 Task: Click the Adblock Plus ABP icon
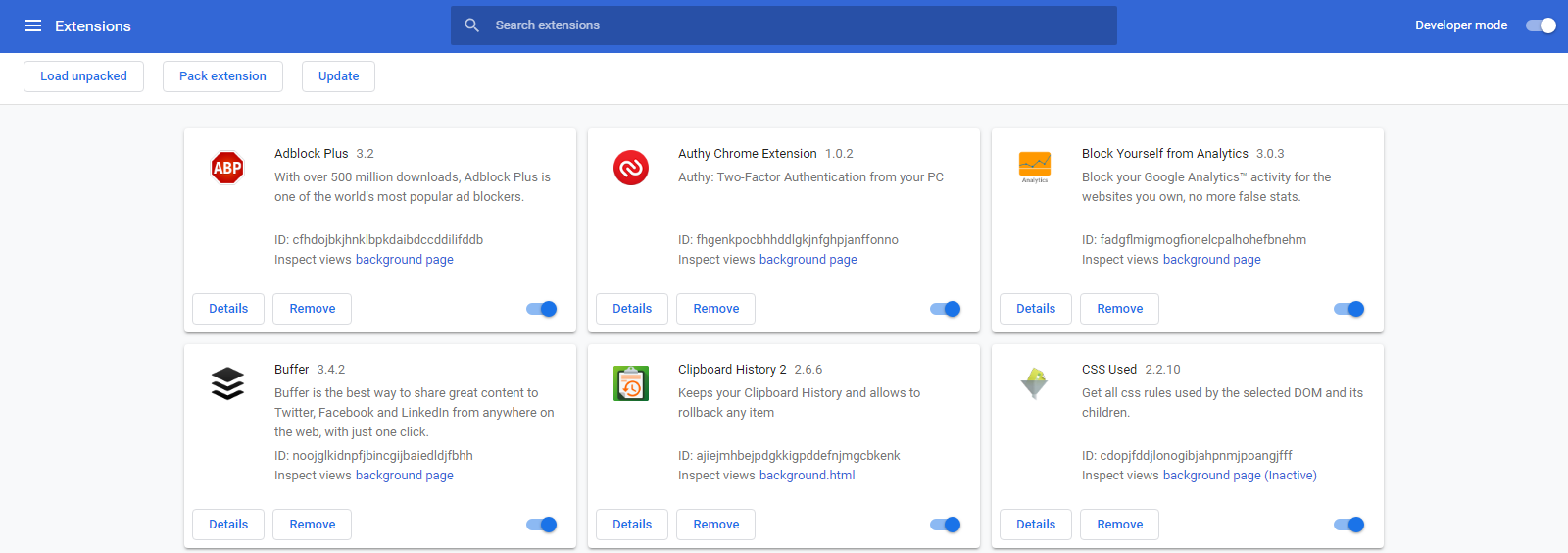[227, 168]
